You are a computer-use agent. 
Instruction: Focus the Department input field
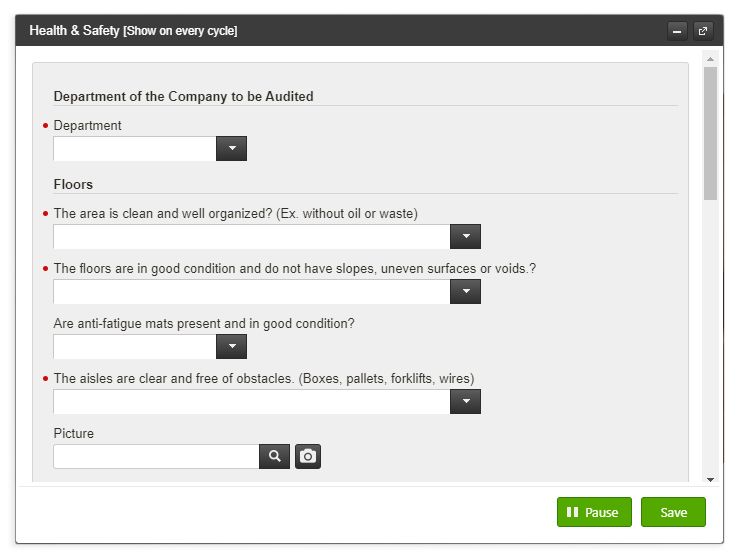click(x=135, y=149)
